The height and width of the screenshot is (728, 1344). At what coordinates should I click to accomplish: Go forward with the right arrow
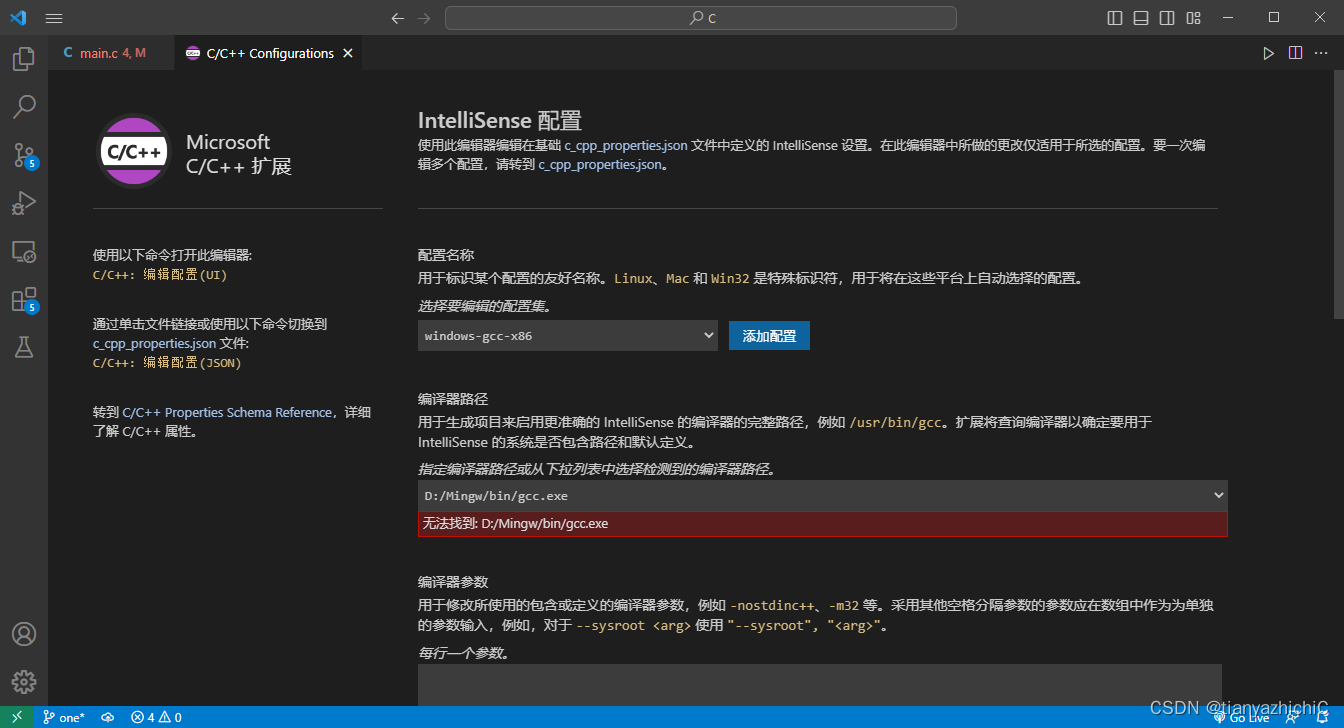click(424, 18)
